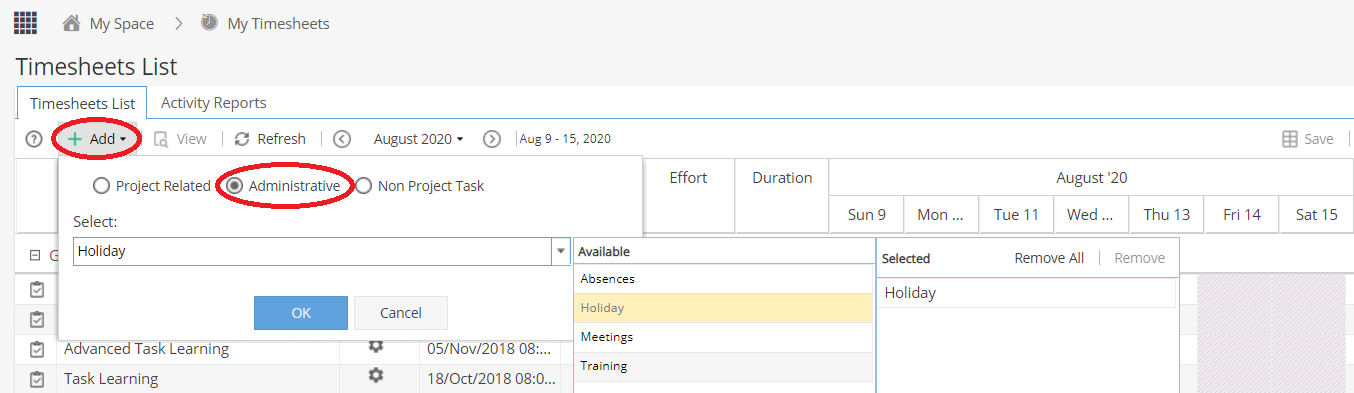This screenshot has height=393, width=1354.
Task: Go to previous period arrow icon
Action: click(342, 139)
